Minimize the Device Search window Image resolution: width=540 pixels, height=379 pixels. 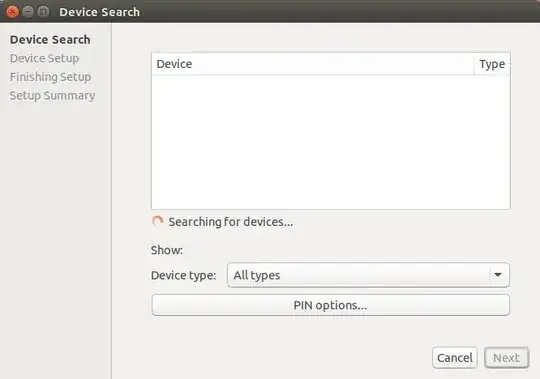click(x=28, y=12)
